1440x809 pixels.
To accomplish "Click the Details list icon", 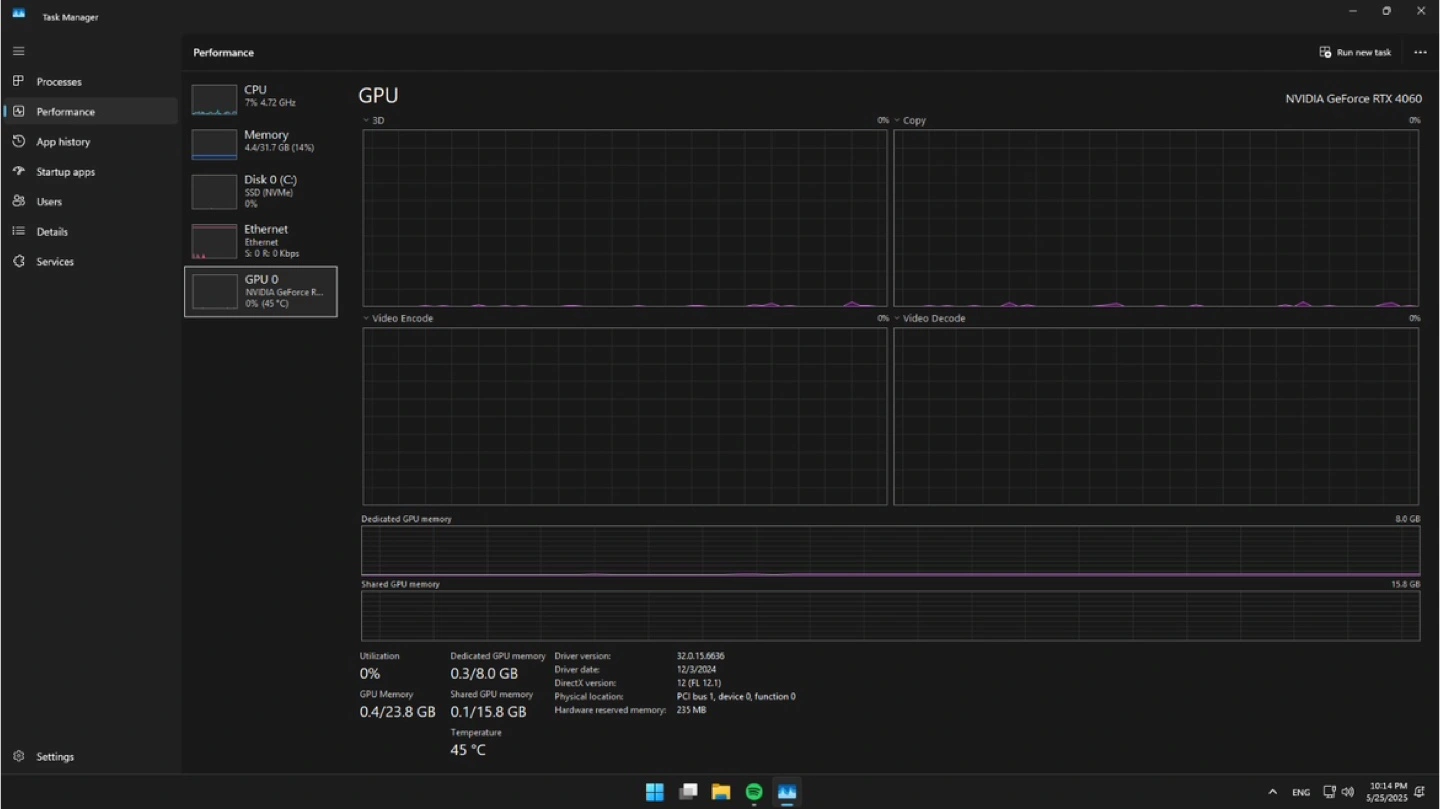I will pyautogui.click(x=18, y=231).
